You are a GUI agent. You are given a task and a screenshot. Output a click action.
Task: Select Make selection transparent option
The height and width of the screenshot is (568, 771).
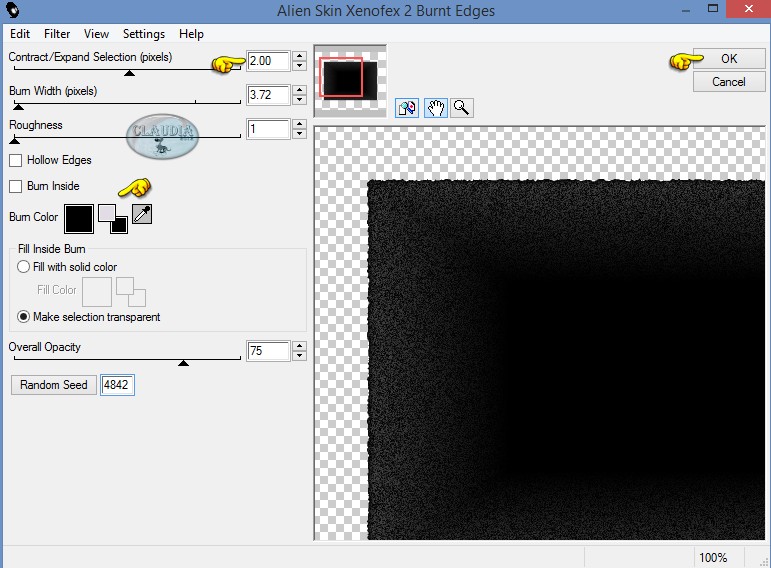[23, 317]
